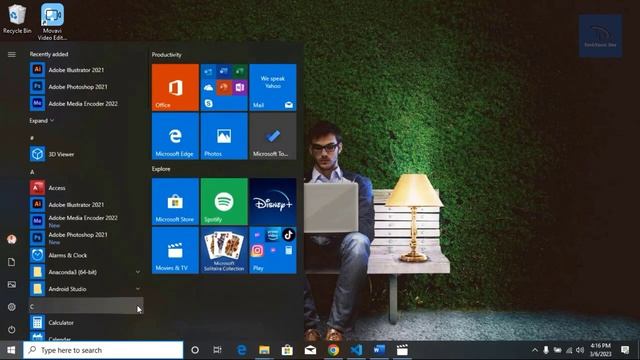Open Task View on taskbar
Image resolution: width=640 pixels, height=360 pixels.
click(x=218, y=350)
